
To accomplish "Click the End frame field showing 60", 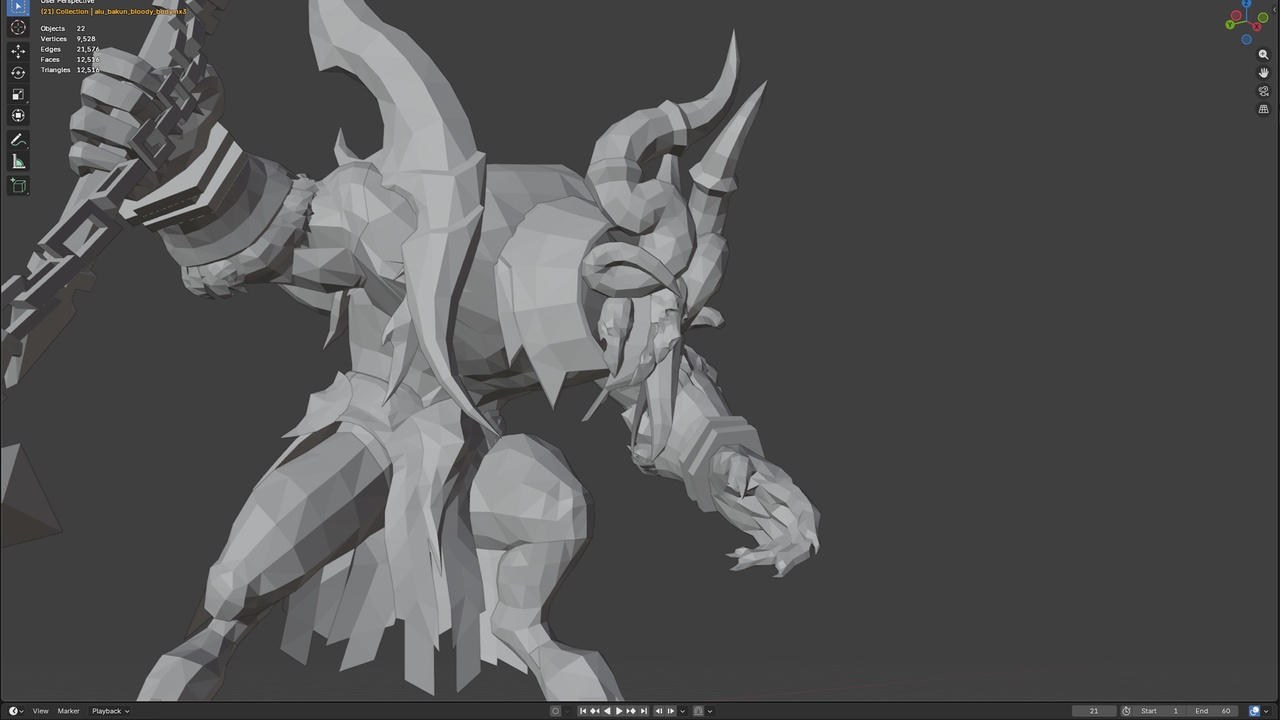I will click(x=1213, y=711).
